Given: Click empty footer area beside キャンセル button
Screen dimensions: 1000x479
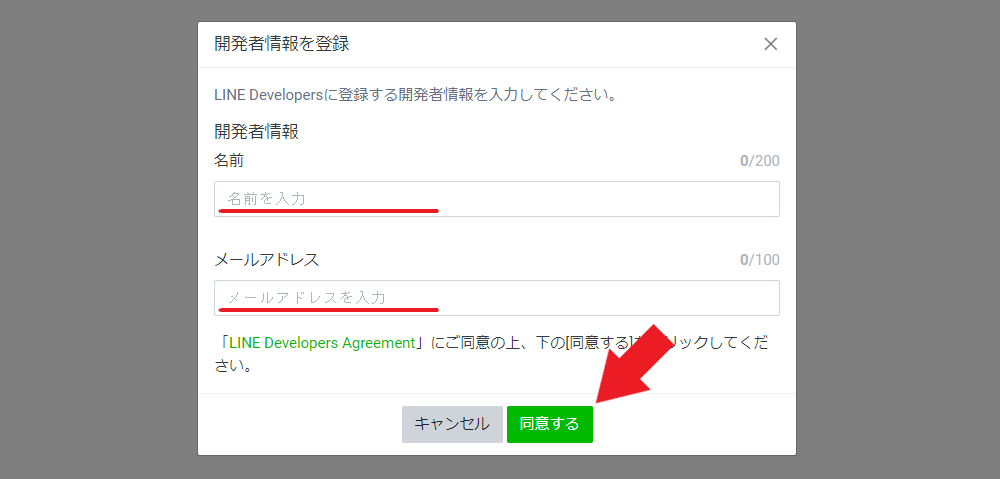Looking at the screenshot, I should click(300, 424).
